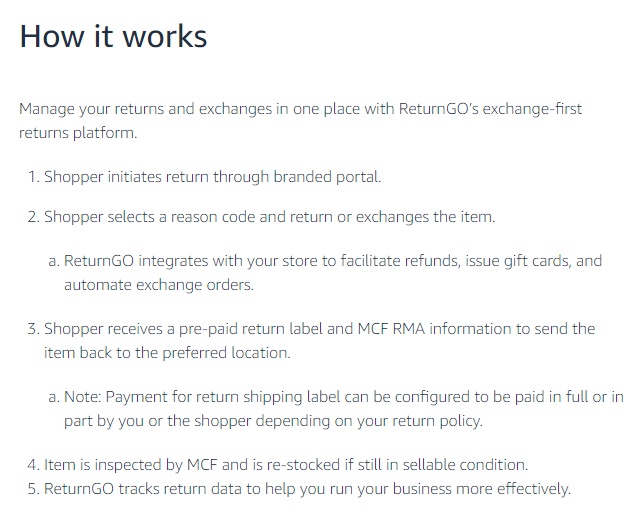Click the intro paragraph about ReturnGO's platform
The width and height of the screenshot is (638, 519).
tap(301, 121)
